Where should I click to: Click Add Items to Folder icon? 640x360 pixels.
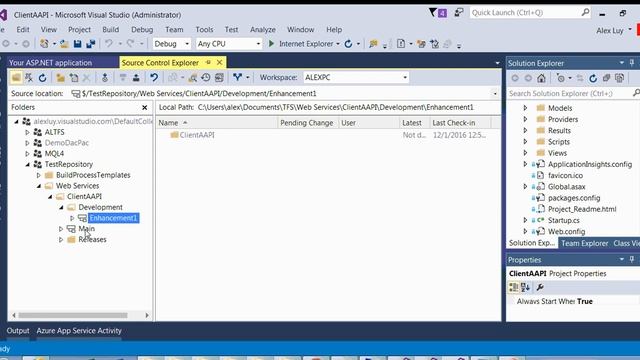[x=74, y=78]
